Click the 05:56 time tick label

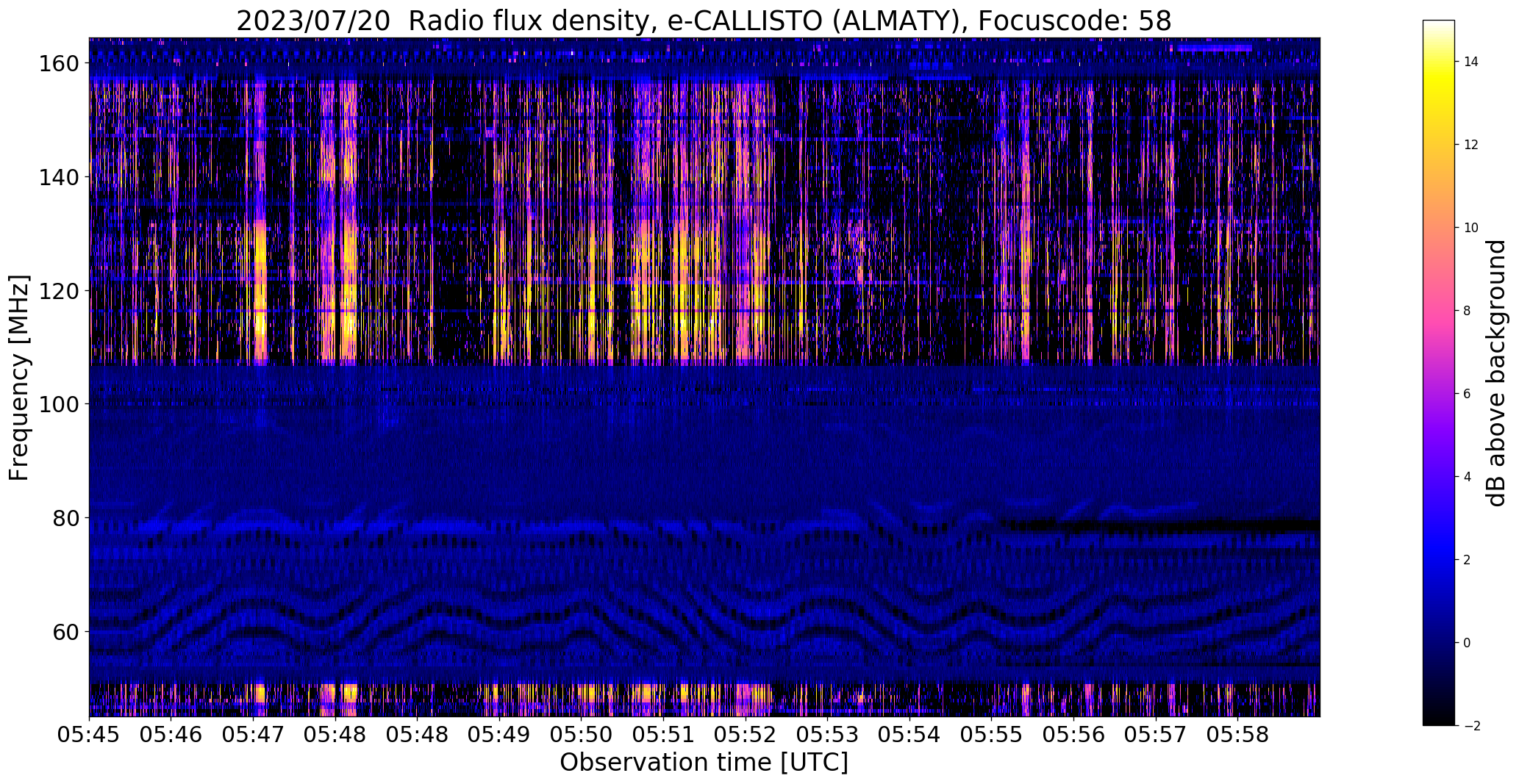coord(1073,736)
